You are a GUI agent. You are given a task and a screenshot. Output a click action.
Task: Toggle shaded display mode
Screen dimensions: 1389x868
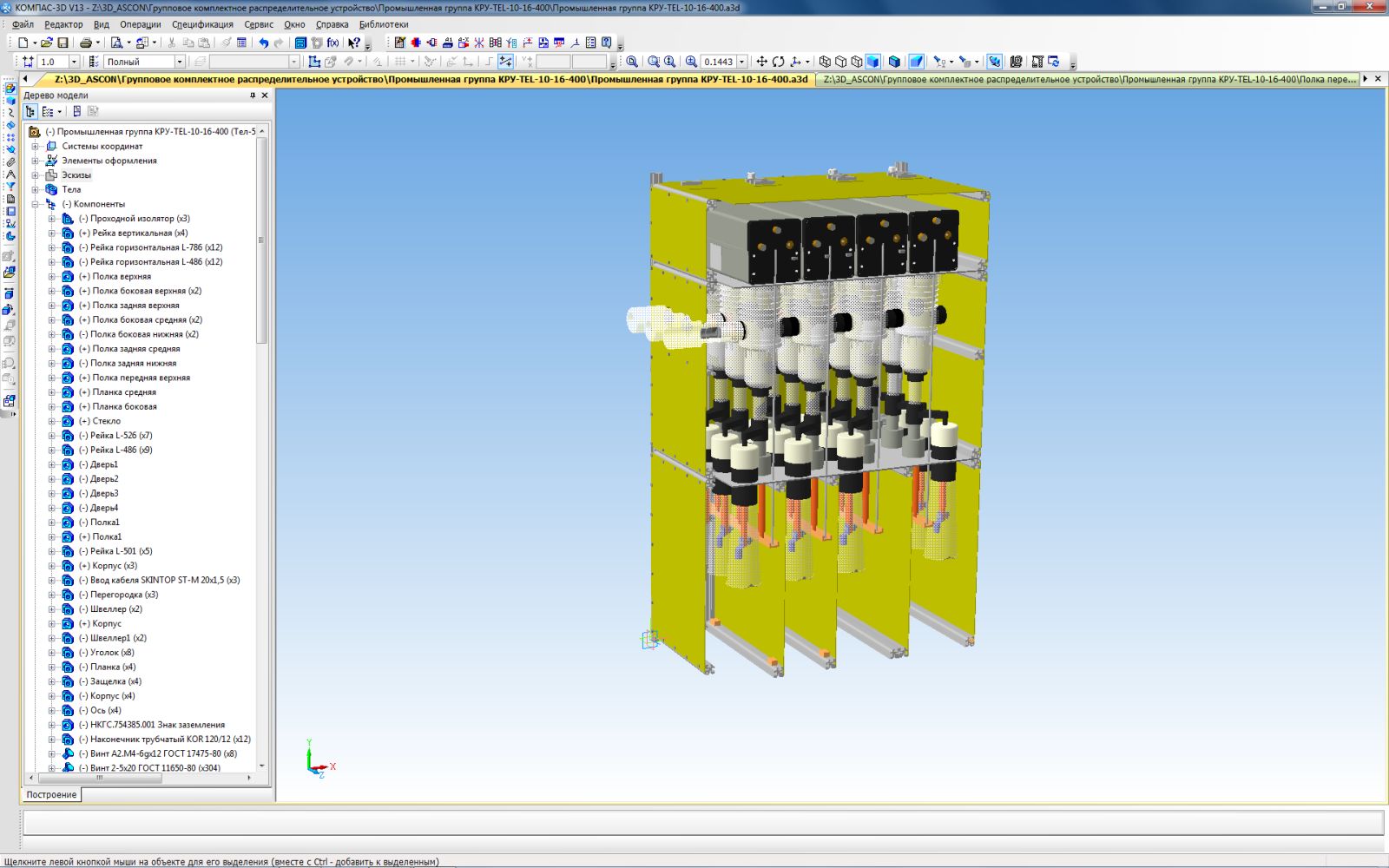tap(873, 62)
